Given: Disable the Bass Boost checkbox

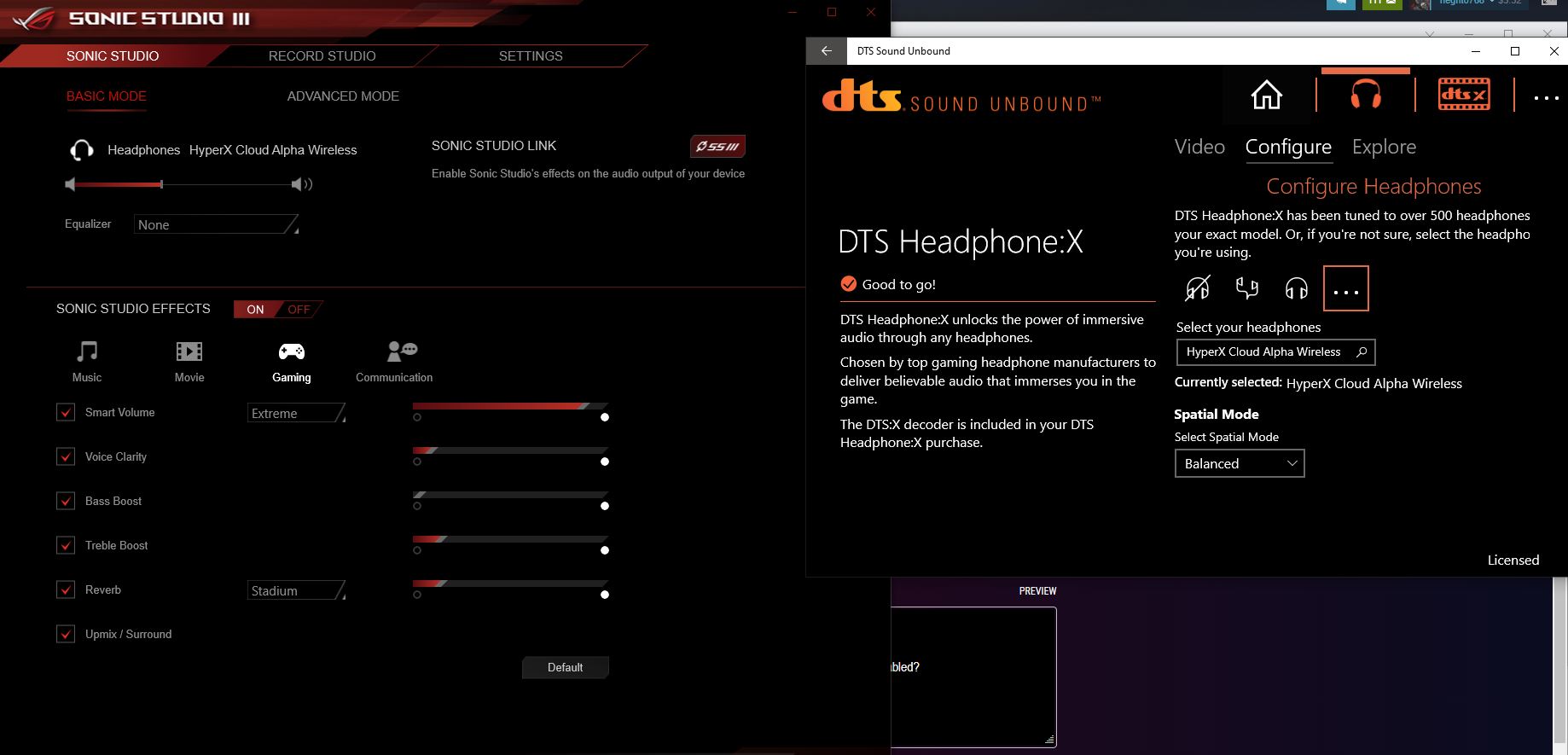Looking at the screenshot, I should (x=66, y=502).
